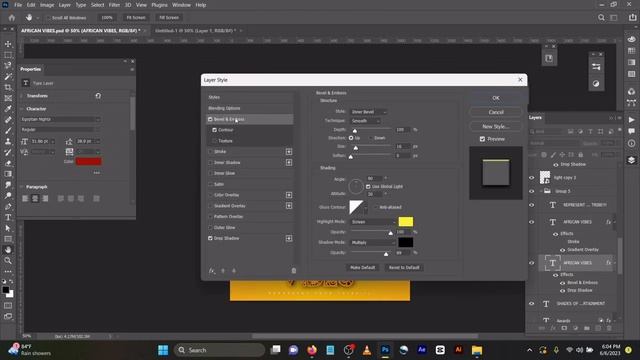Select the Zoom tool in toolbar
The width and height of the screenshot is (640, 360).
pos(8,260)
